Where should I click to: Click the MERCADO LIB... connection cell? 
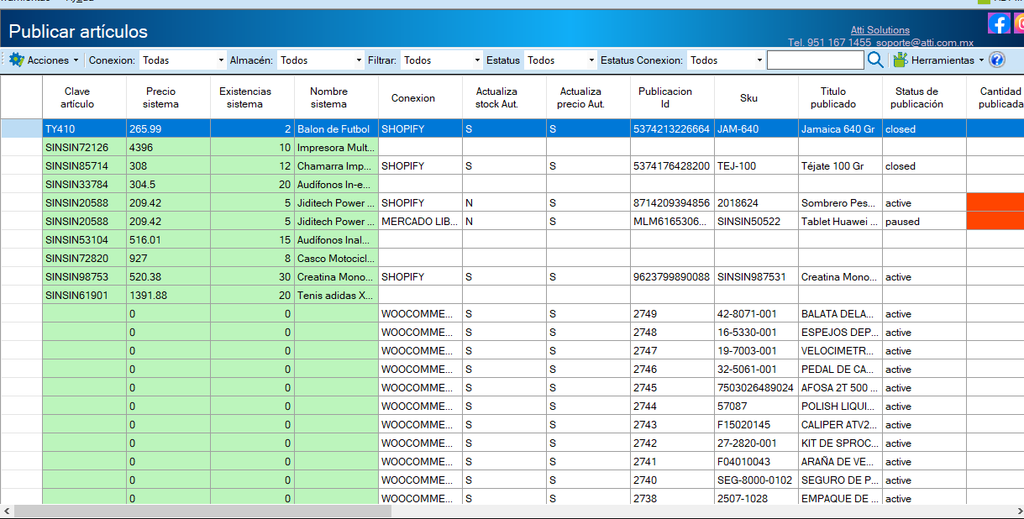[x=420, y=221]
